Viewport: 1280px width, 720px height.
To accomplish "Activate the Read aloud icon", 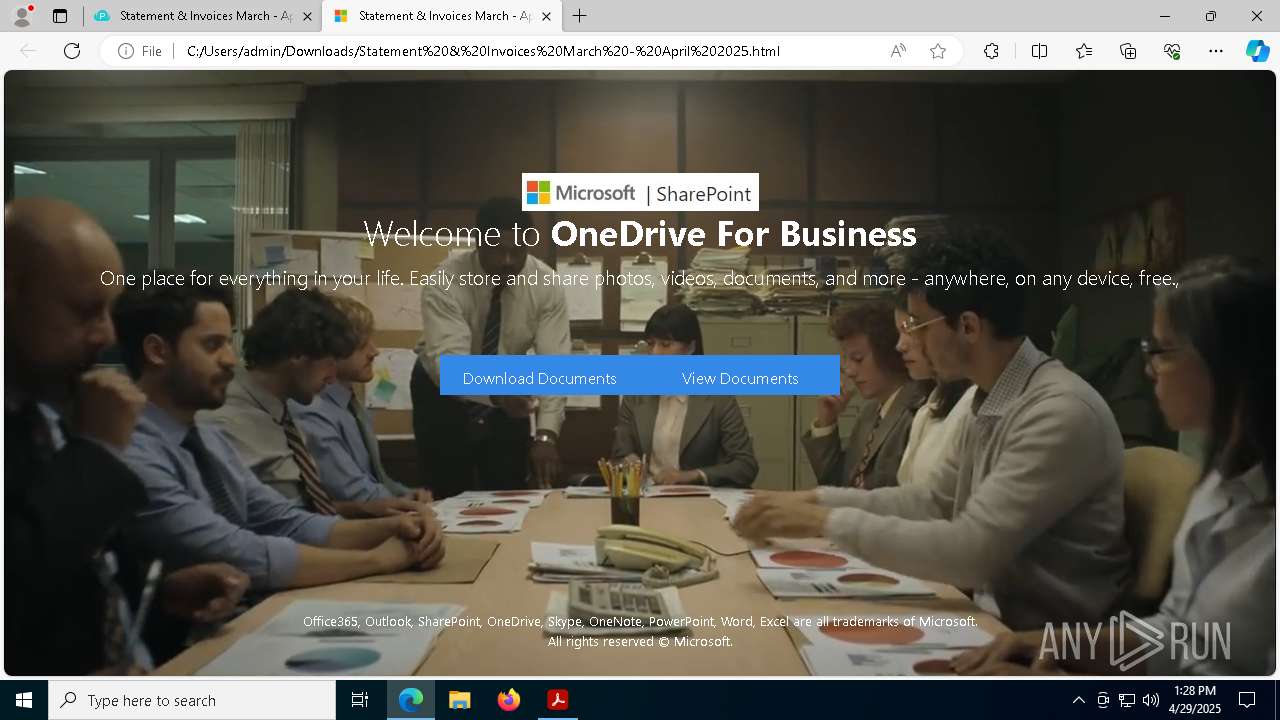I will 898,51.
